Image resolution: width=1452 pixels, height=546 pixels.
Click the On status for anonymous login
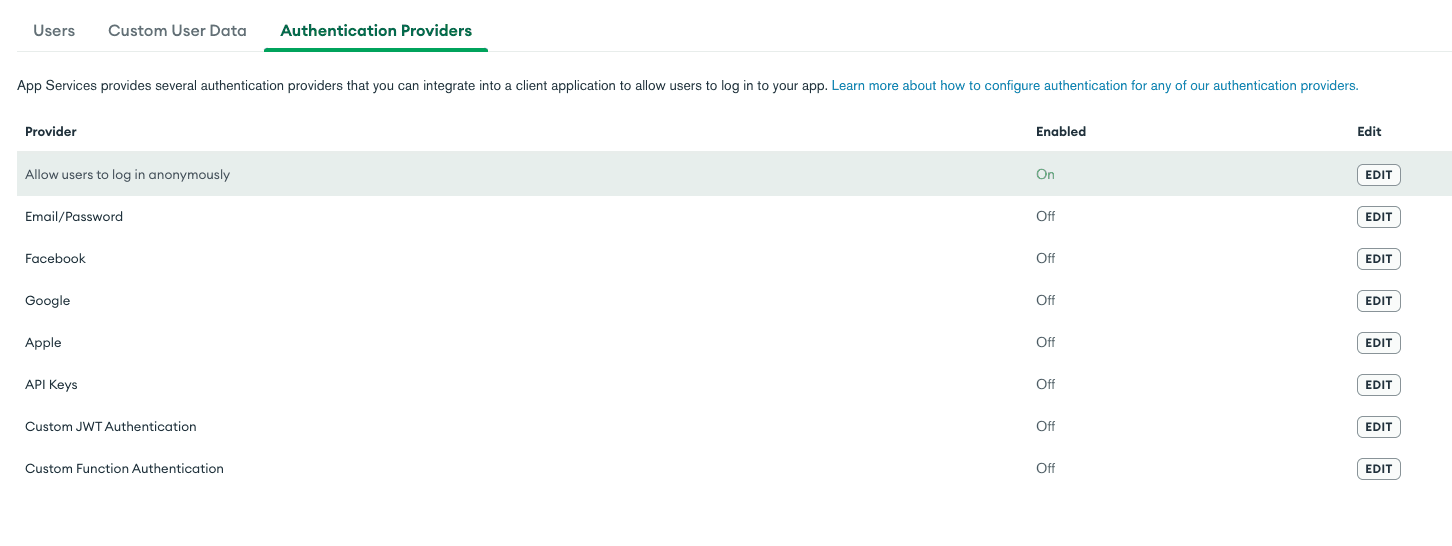pyautogui.click(x=1045, y=175)
